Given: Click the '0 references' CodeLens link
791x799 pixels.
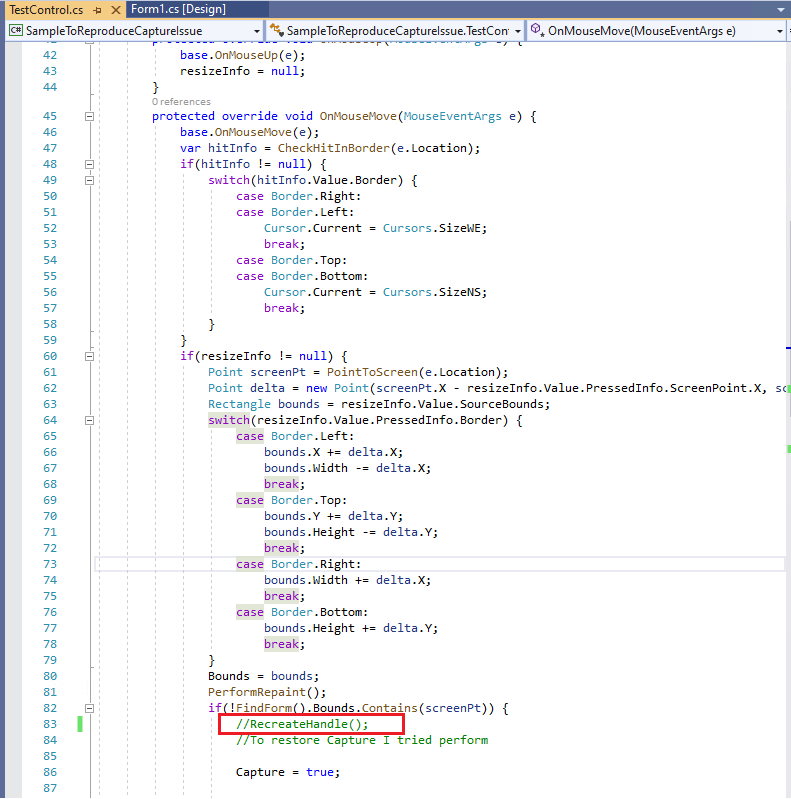Looking at the screenshot, I should [x=181, y=102].
